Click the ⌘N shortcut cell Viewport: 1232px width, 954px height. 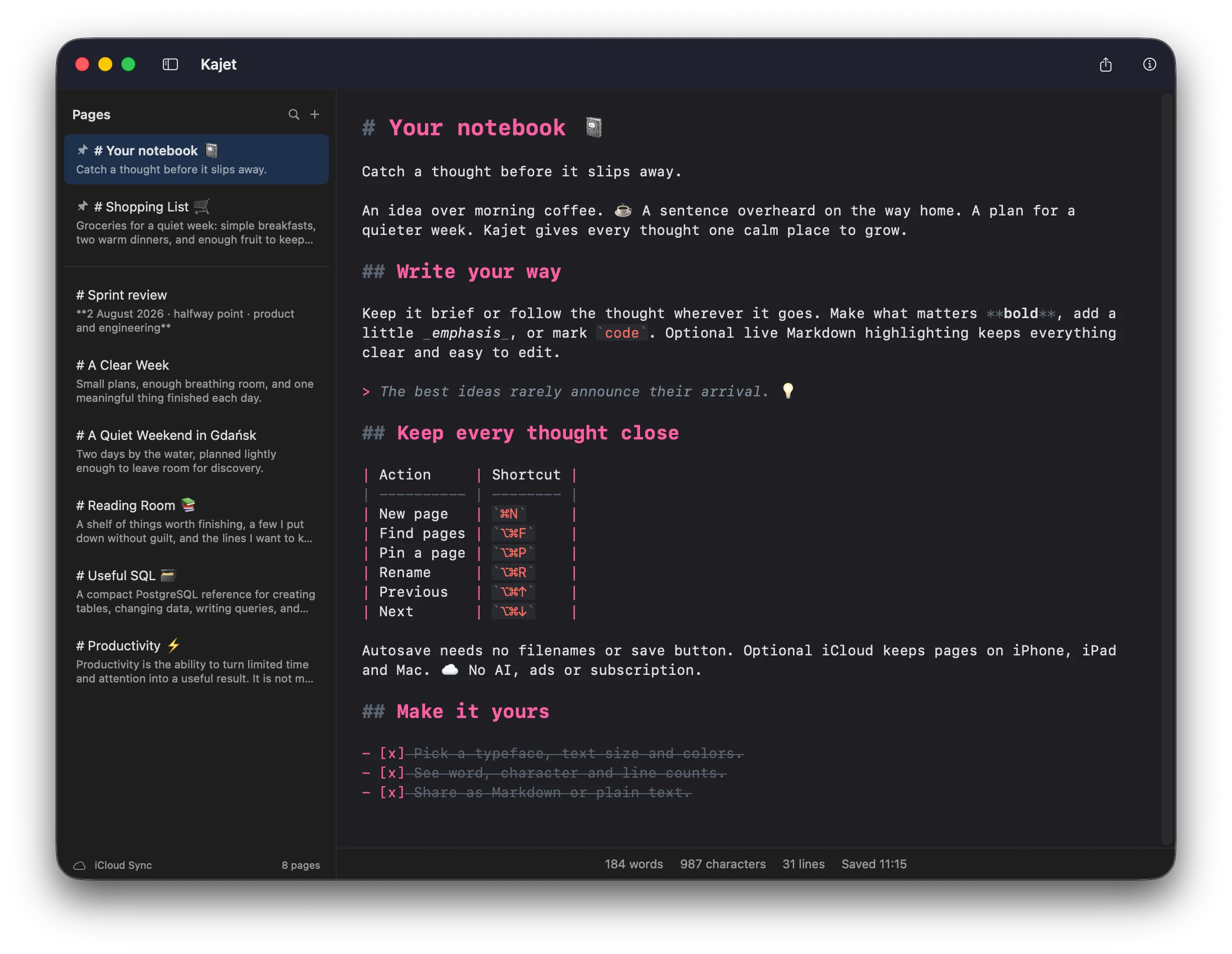tap(509, 514)
